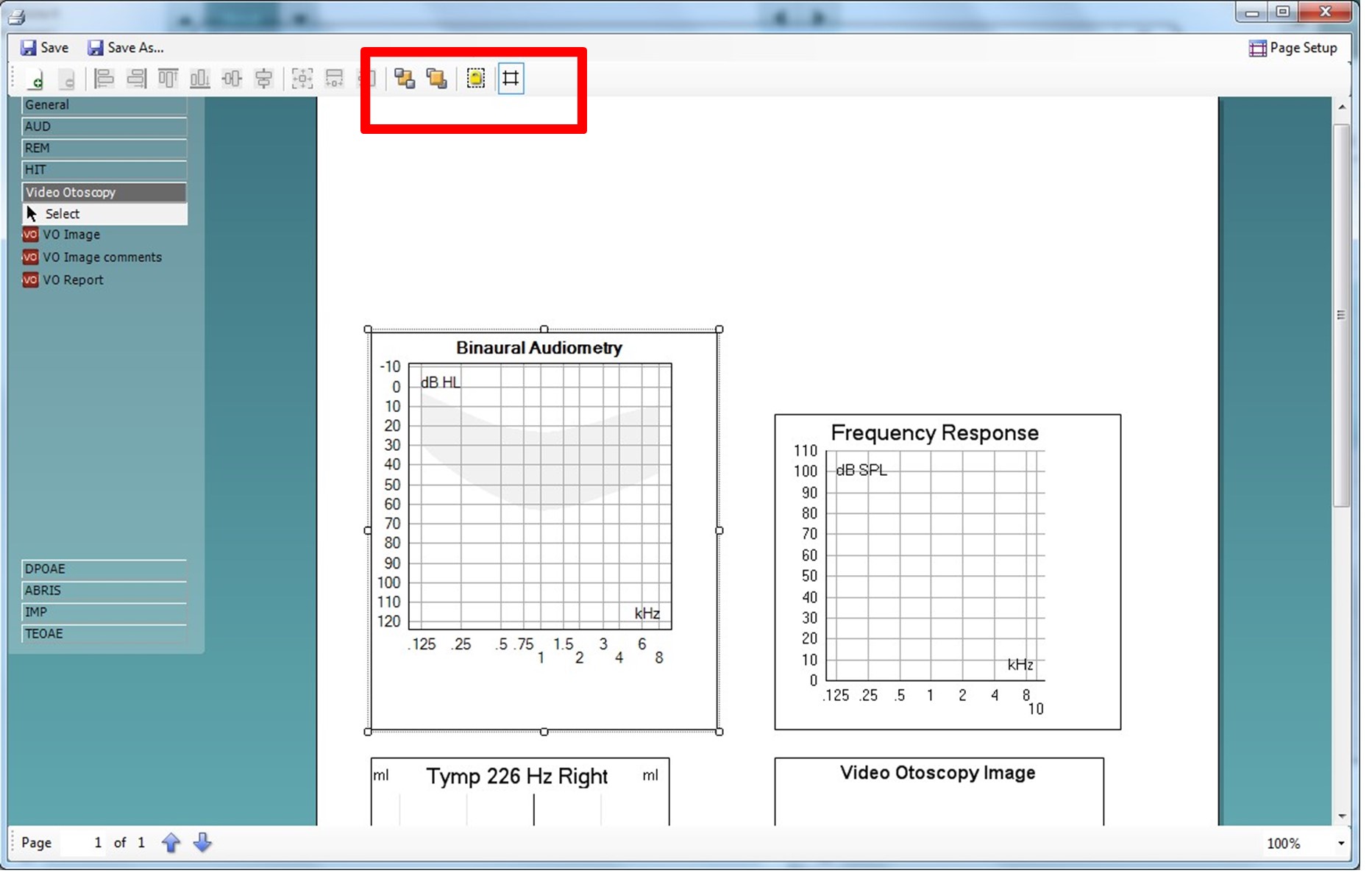Click the printer icon in title bar
1372x887 pixels.
[x=16, y=16]
